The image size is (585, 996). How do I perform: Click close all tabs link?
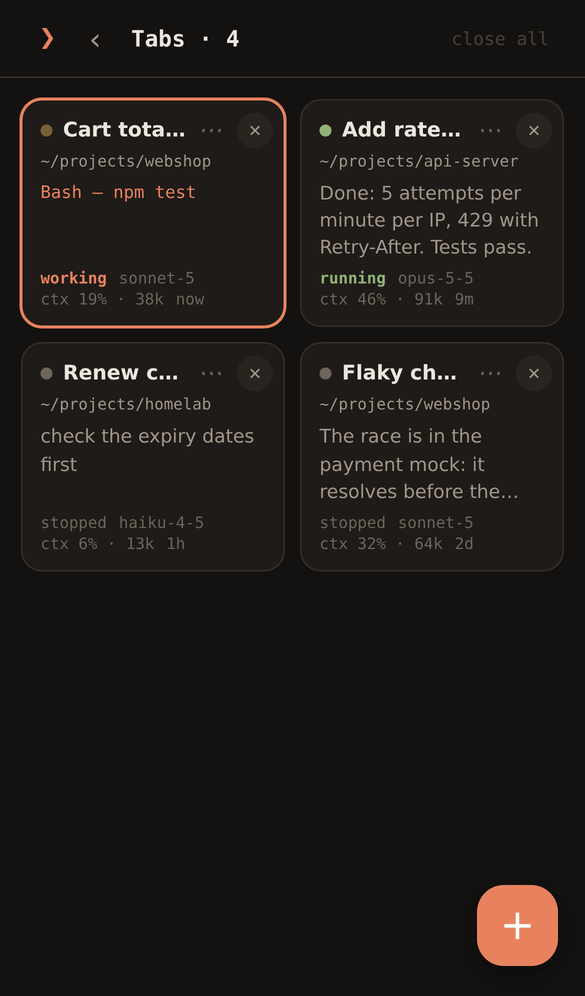(x=500, y=39)
